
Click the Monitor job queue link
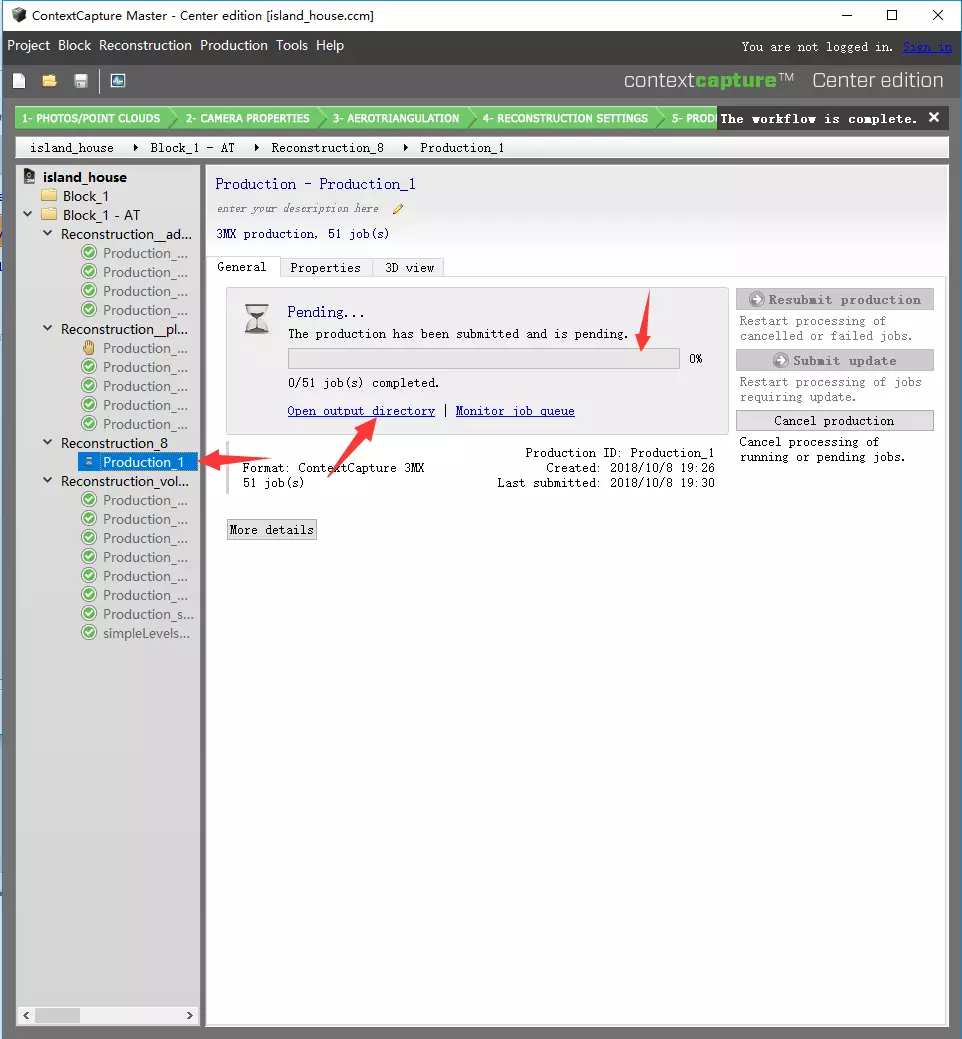pos(515,411)
